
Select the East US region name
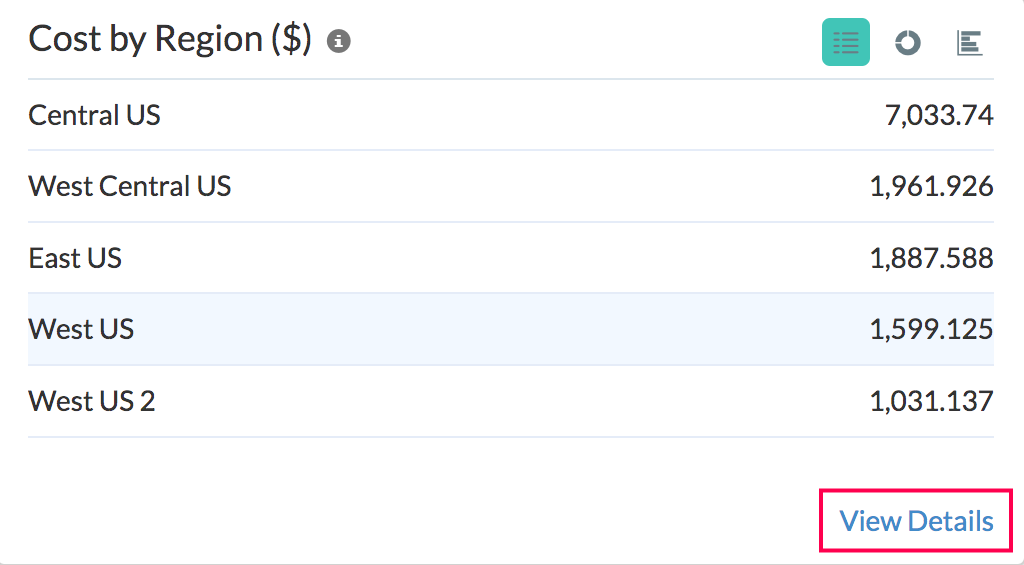(x=75, y=258)
